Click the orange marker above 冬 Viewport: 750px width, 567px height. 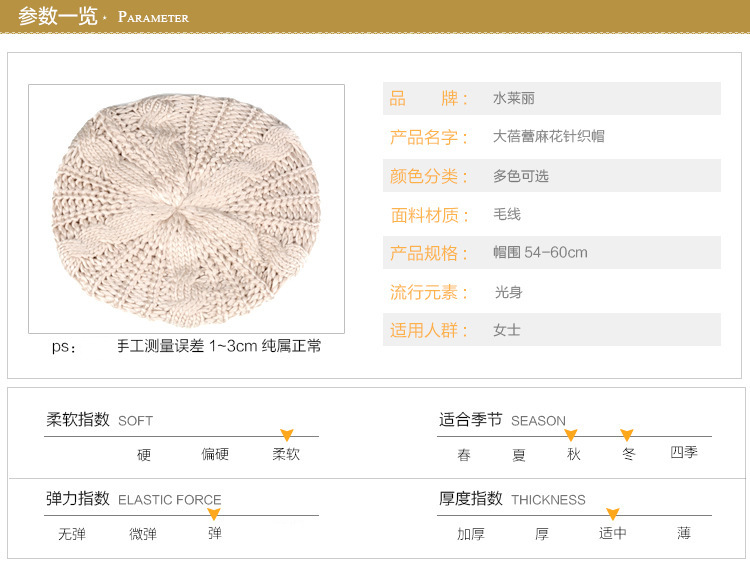[x=627, y=434]
